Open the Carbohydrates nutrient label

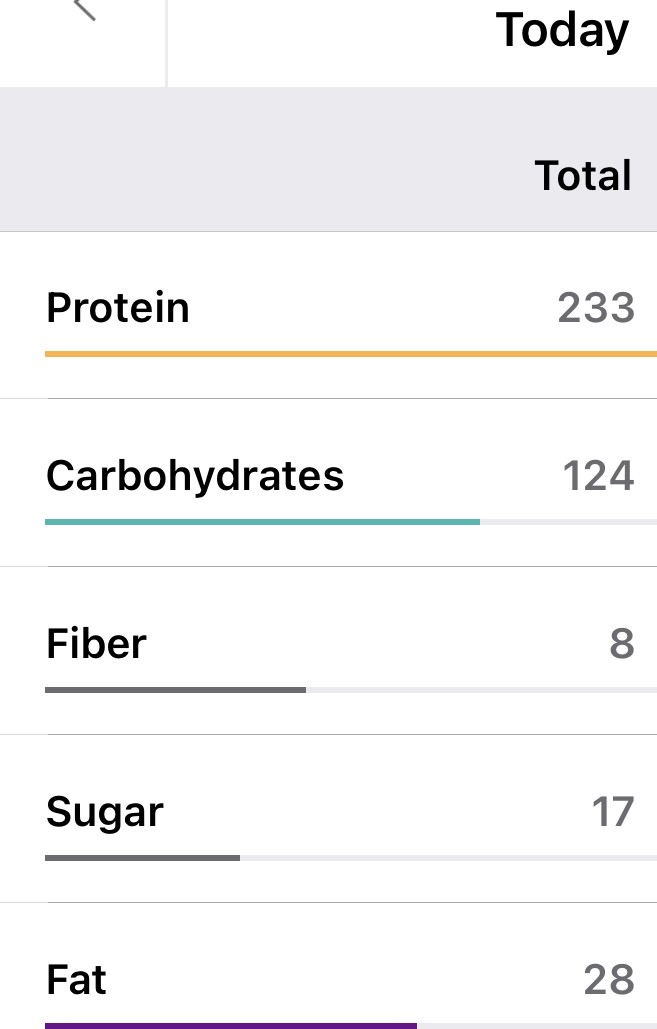(195, 475)
